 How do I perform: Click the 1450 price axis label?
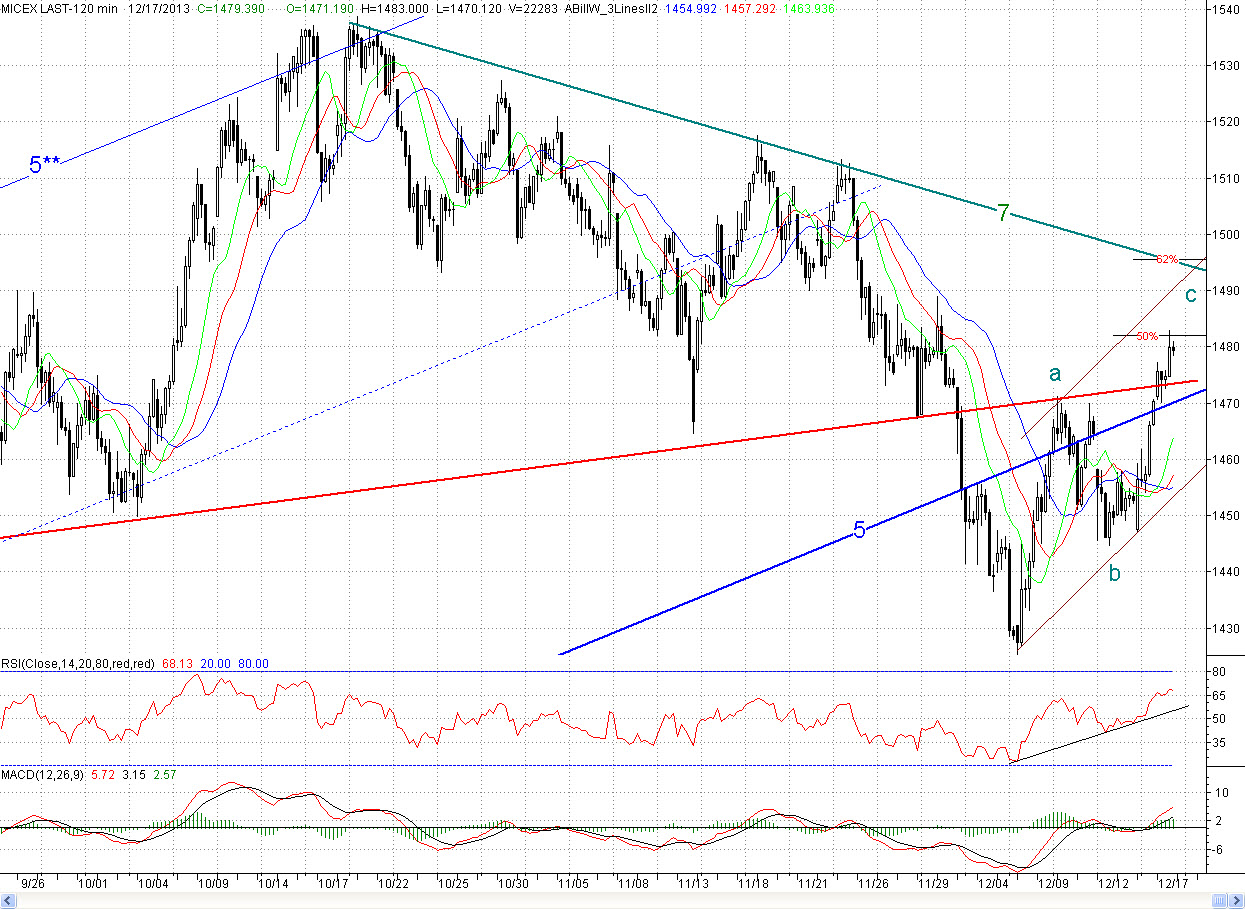(x=1225, y=516)
